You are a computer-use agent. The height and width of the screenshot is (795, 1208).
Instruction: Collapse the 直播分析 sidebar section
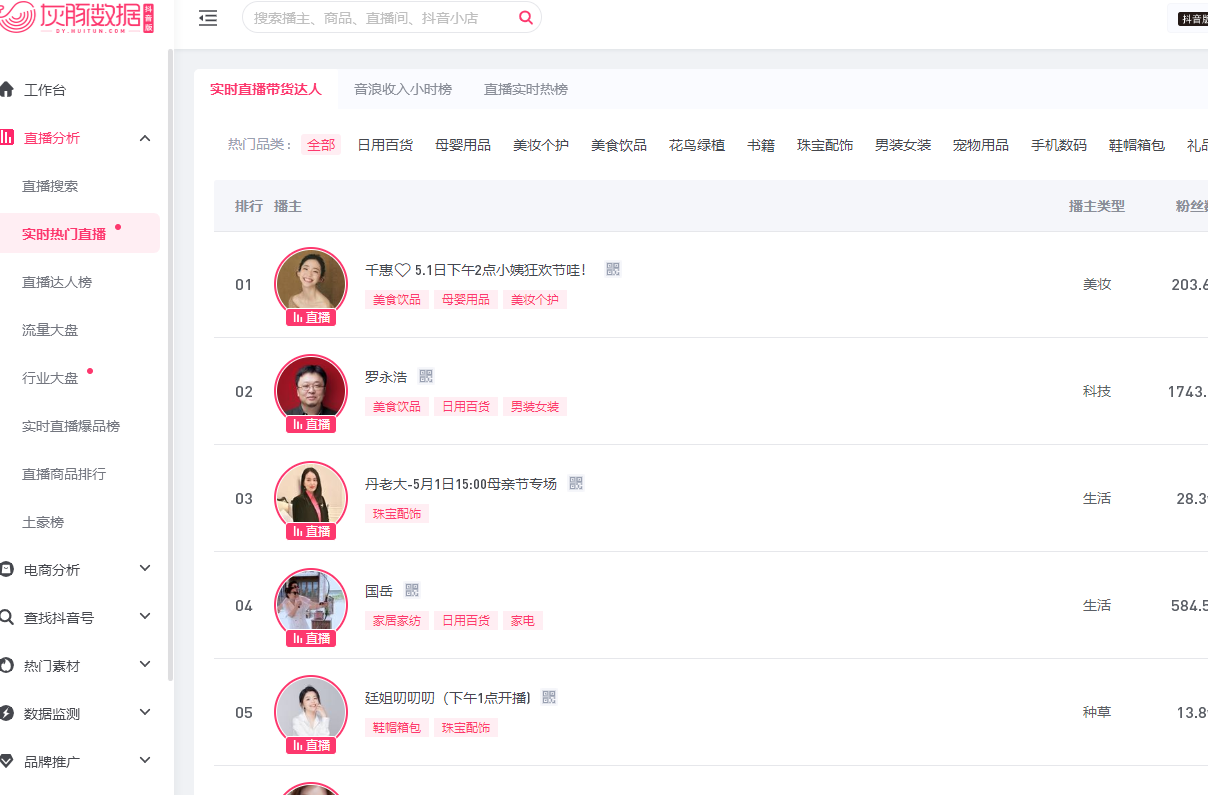pos(145,138)
